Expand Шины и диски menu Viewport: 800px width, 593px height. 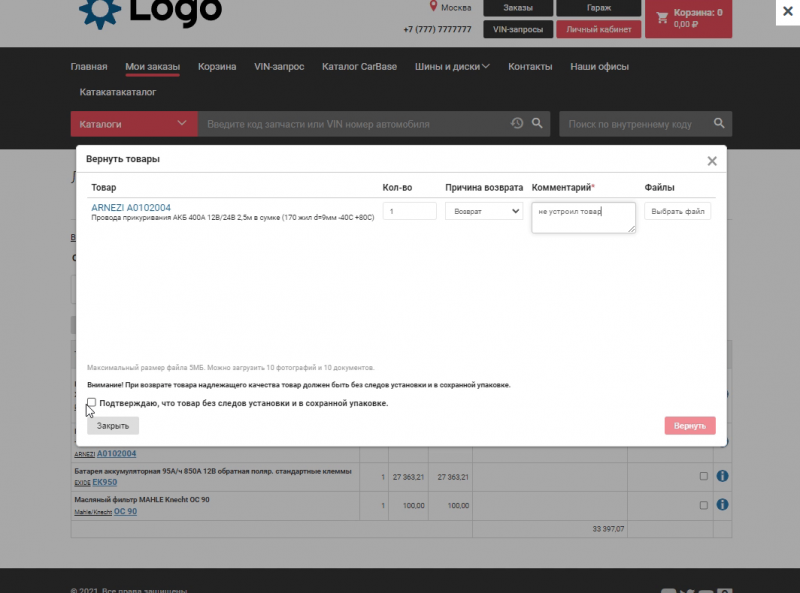tap(453, 67)
